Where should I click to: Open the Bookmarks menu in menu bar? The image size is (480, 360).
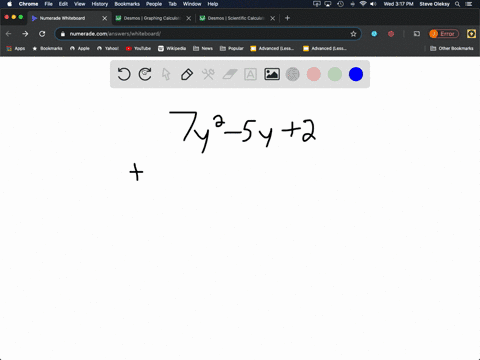[x=127, y=4]
